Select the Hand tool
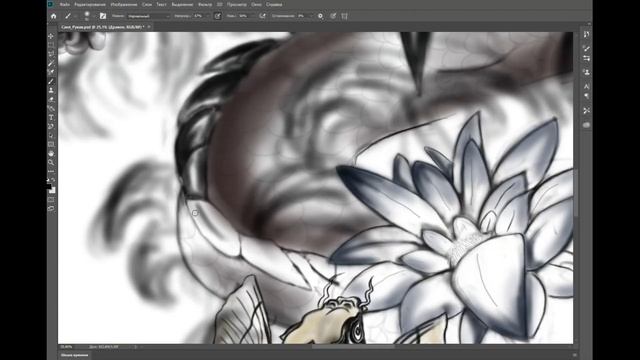The width and height of the screenshot is (640, 360). point(51,153)
